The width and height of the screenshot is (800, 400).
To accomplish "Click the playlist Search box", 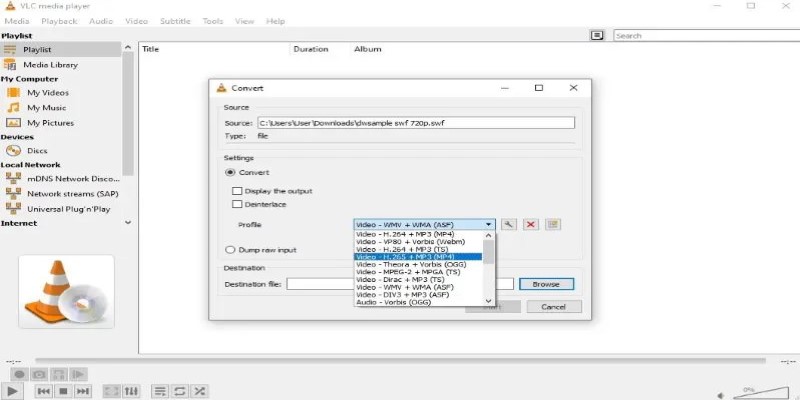I will coord(707,36).
